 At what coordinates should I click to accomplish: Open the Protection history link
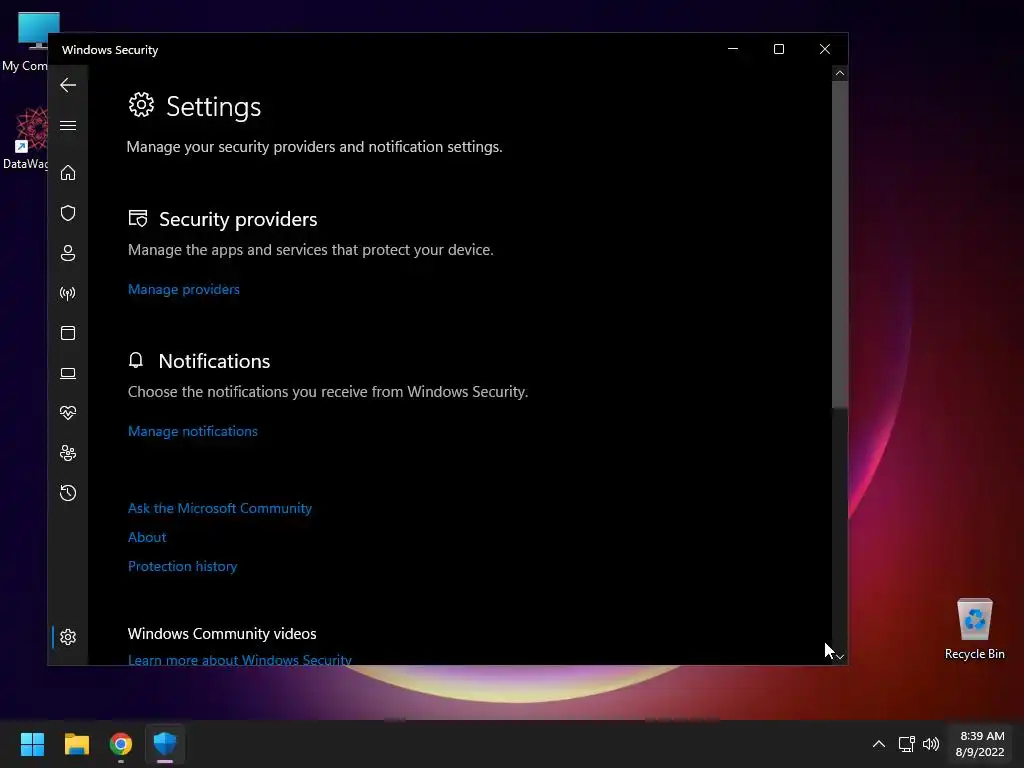click(x=182, y=566)
